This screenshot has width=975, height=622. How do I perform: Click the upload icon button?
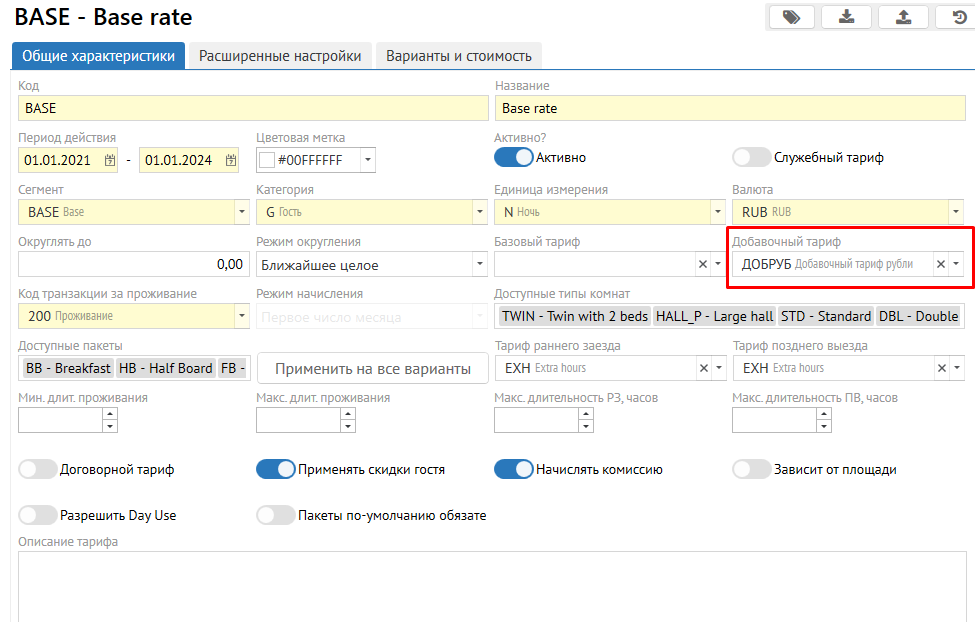click(x=903, y=17)
